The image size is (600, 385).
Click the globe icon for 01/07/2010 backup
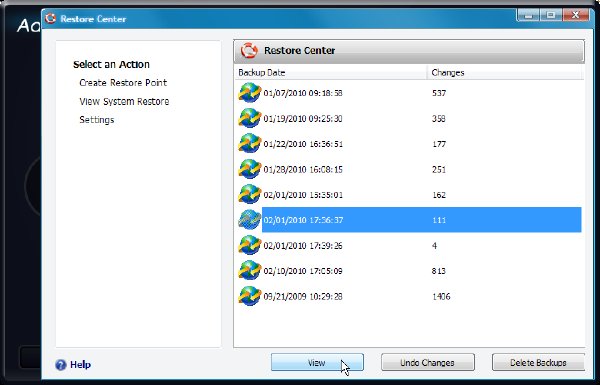coord(249,93)
